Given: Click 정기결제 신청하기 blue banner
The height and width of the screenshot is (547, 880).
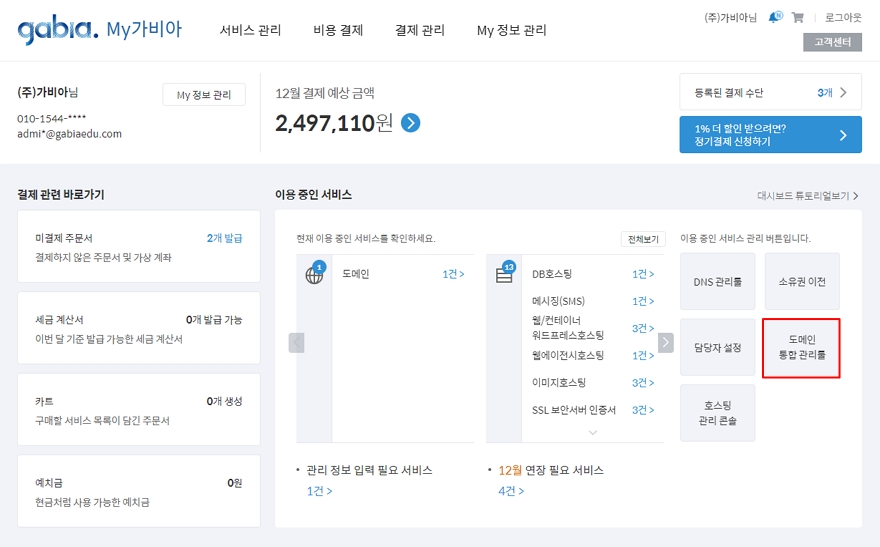Looking at the screenshot, I should pyautogui.click(x=771, y=135).
